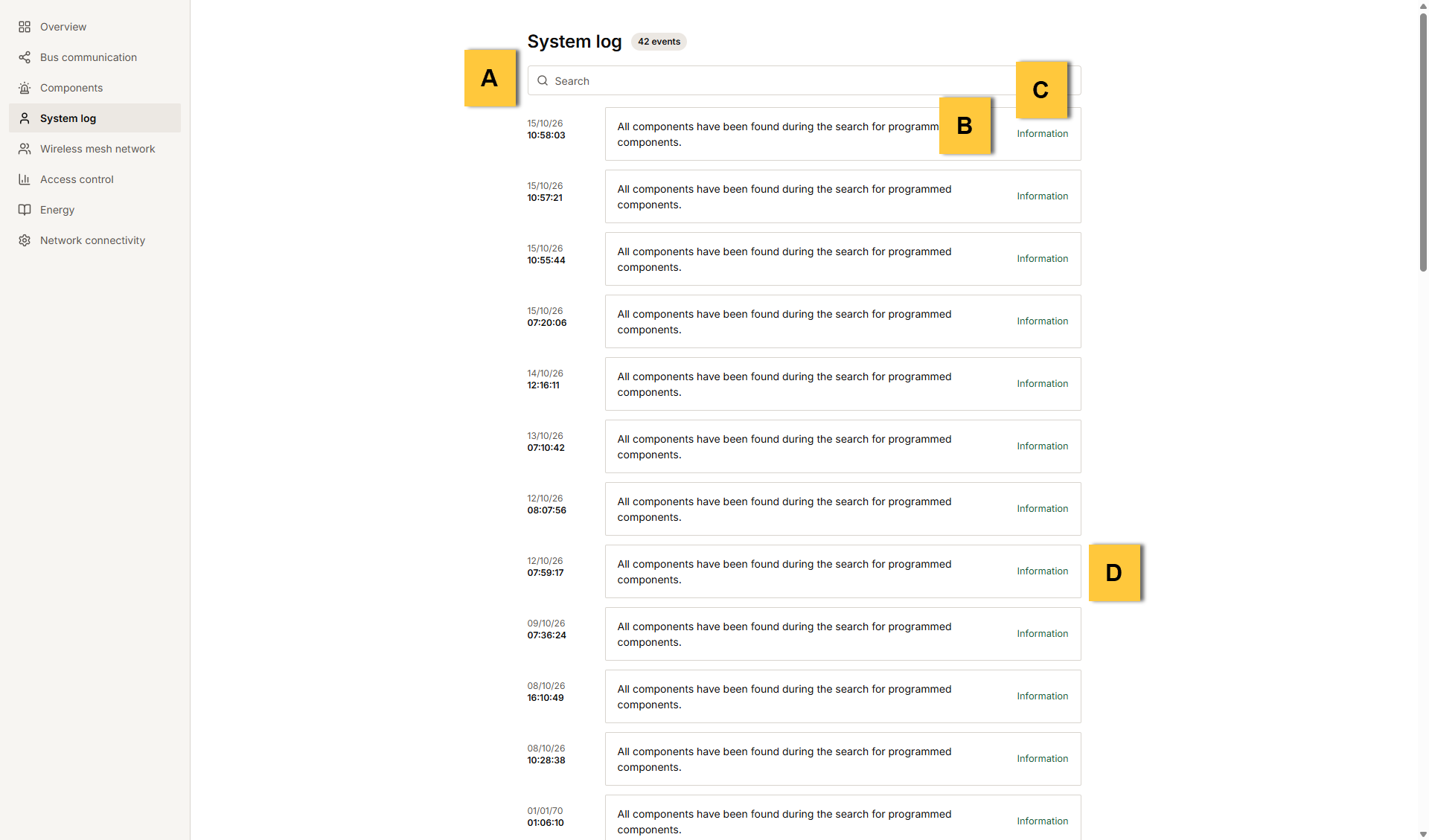
Task: Click Information label for 12:16:11 entry
Action: 1042,384
